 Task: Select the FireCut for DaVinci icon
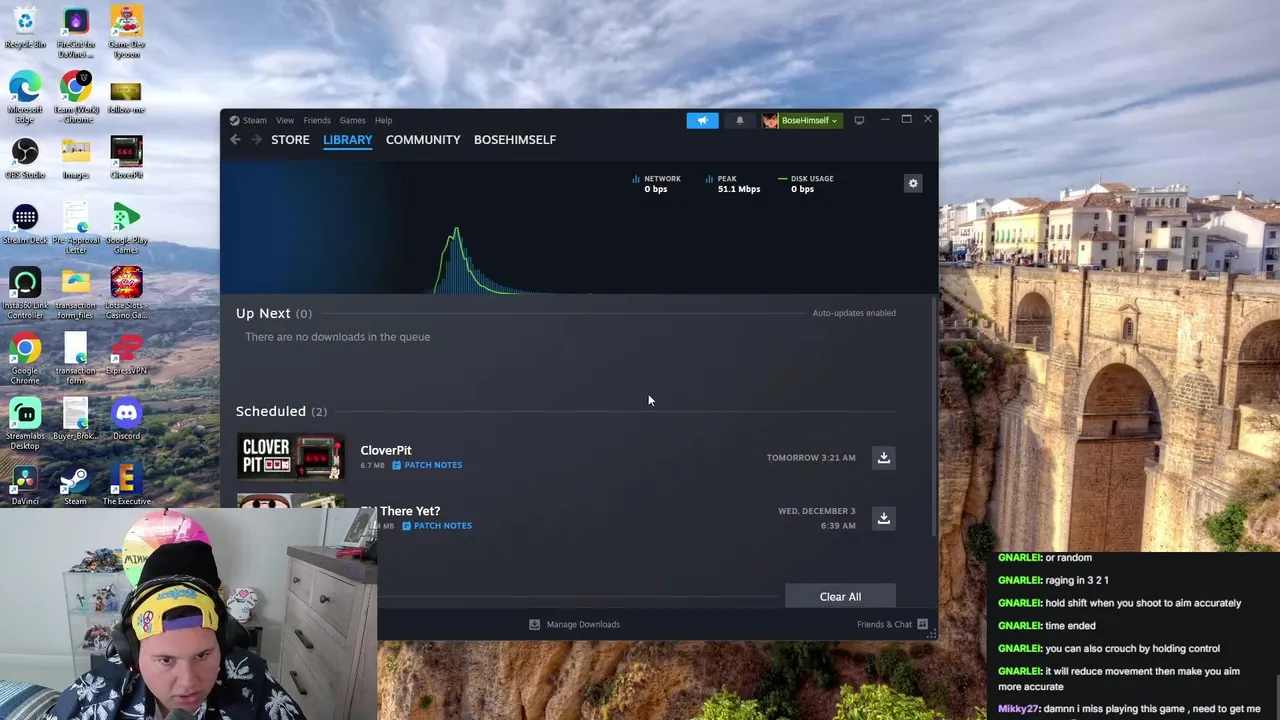[x=75, y=32]
